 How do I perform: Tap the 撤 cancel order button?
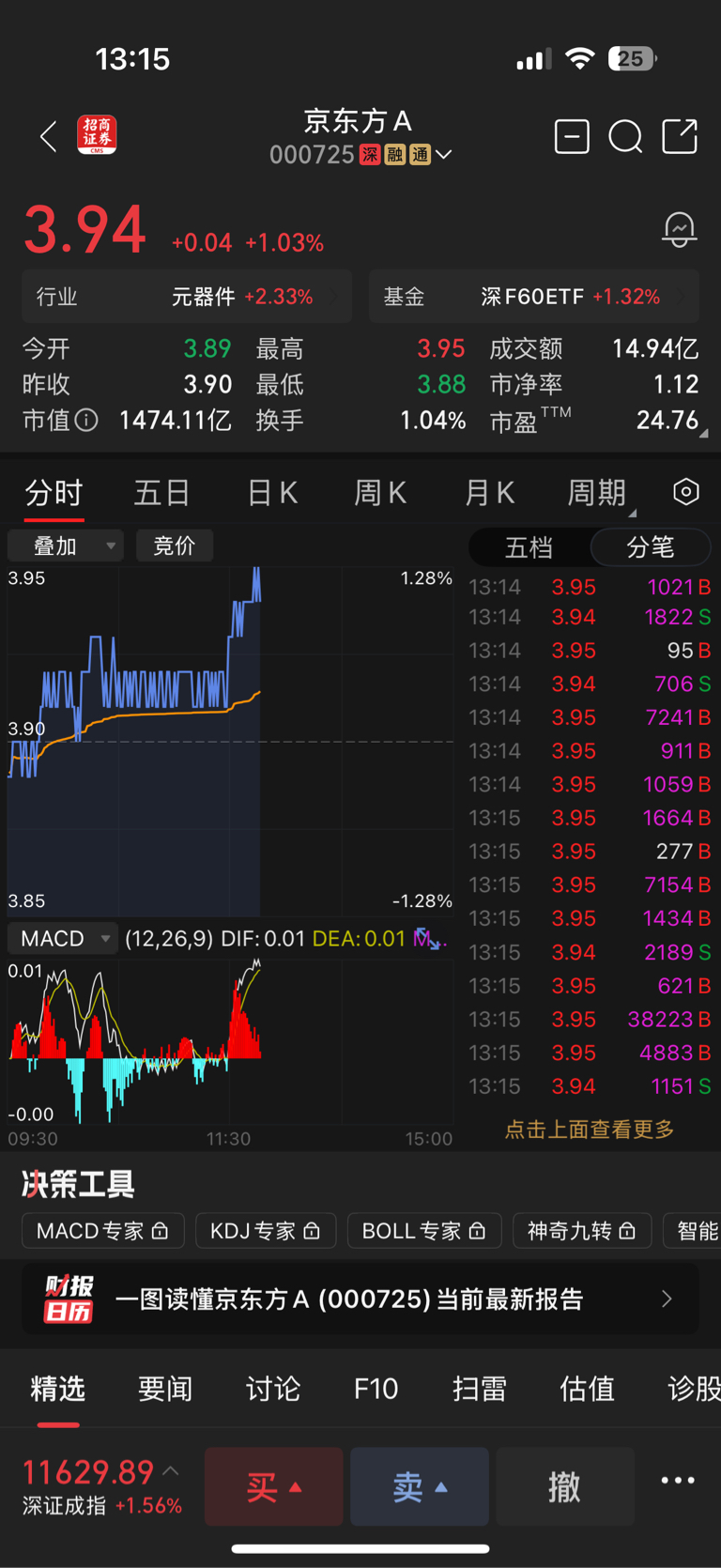coord(565,1486)
